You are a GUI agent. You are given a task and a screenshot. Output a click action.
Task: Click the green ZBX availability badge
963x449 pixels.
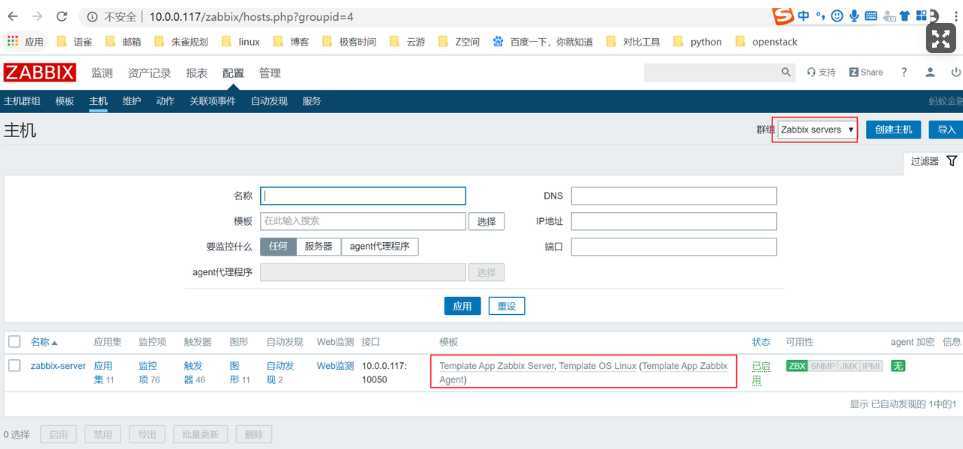click(797, 366)
